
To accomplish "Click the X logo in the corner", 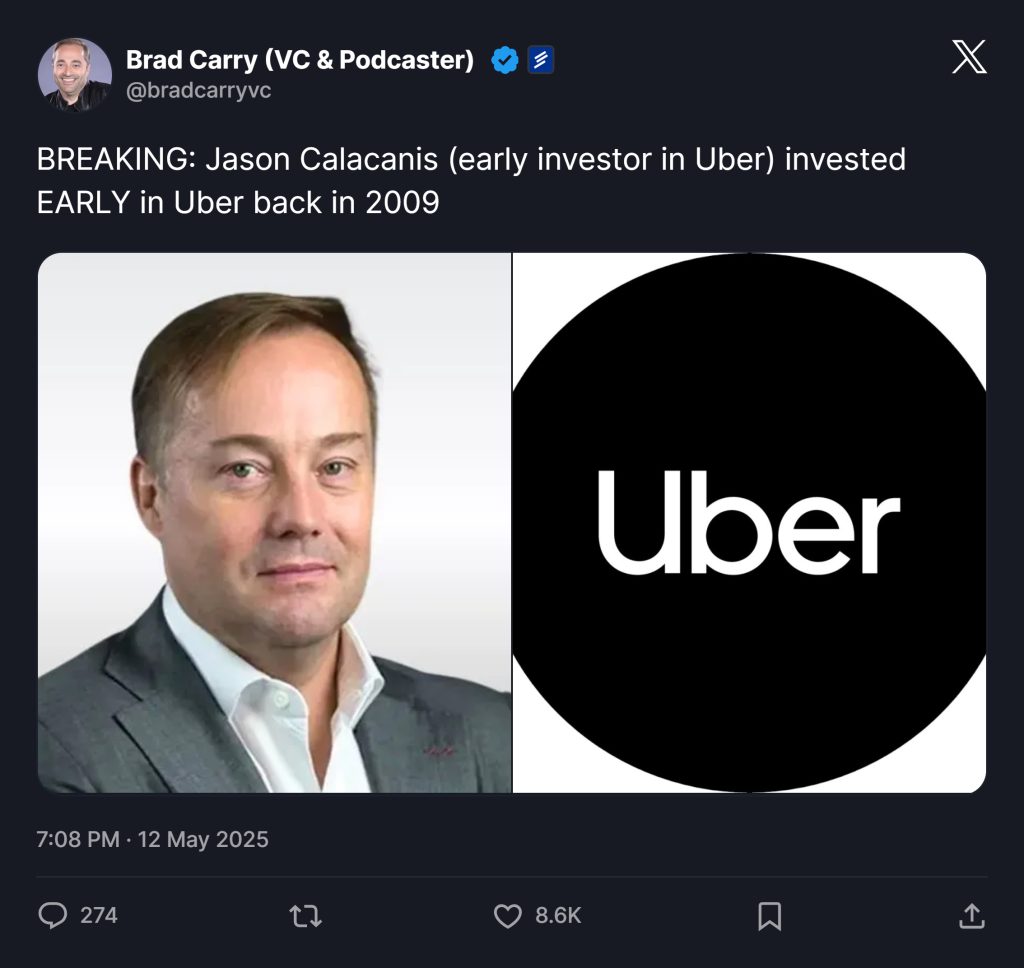I will 969,57.
